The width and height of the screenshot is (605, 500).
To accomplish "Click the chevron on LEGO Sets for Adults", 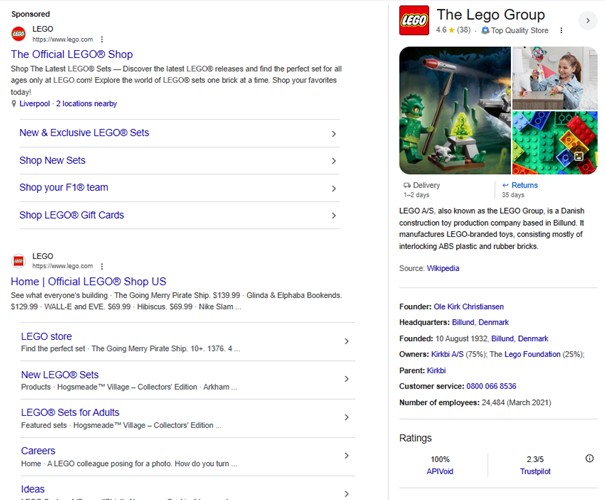I will pos(346,417).
